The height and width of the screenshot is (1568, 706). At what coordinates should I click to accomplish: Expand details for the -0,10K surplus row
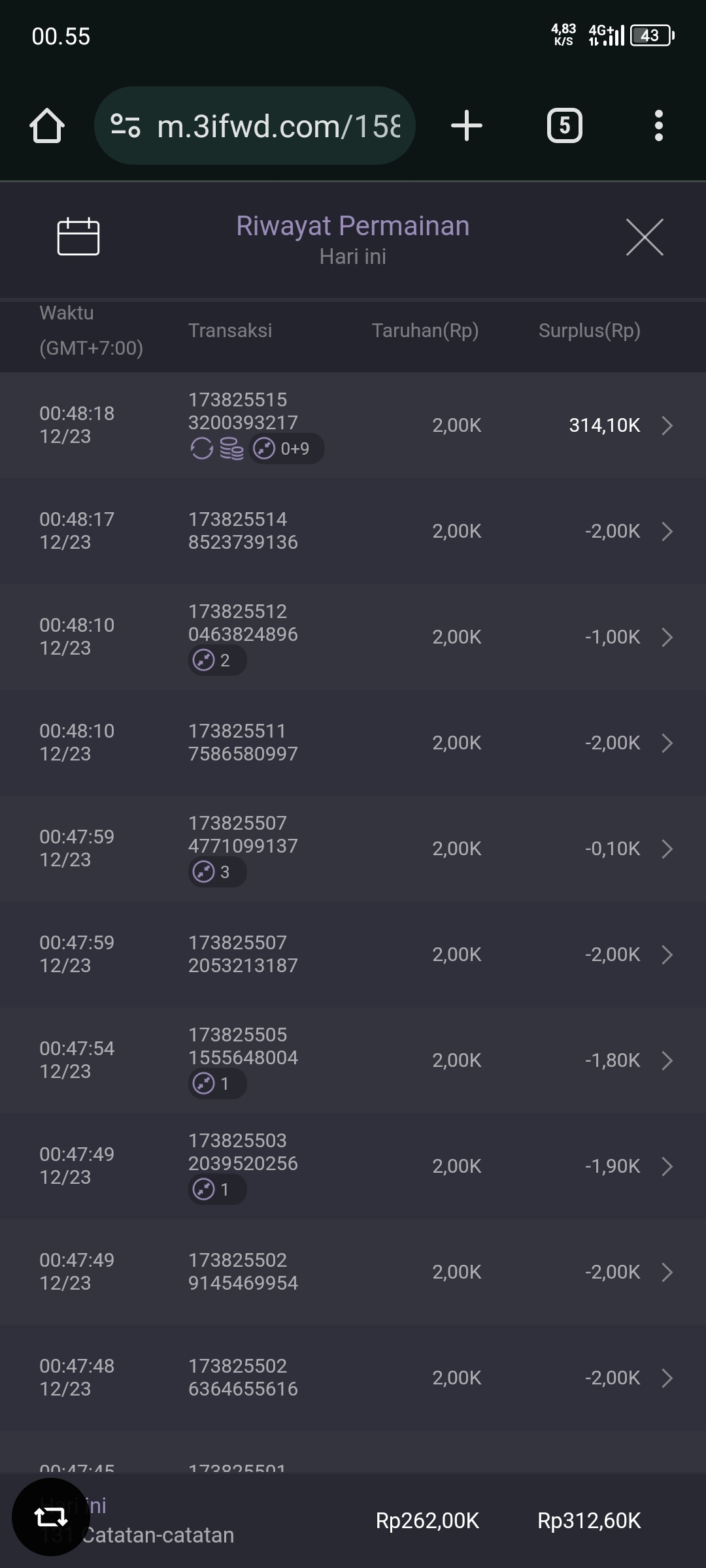pyautogui.click(x=667, y=849)
